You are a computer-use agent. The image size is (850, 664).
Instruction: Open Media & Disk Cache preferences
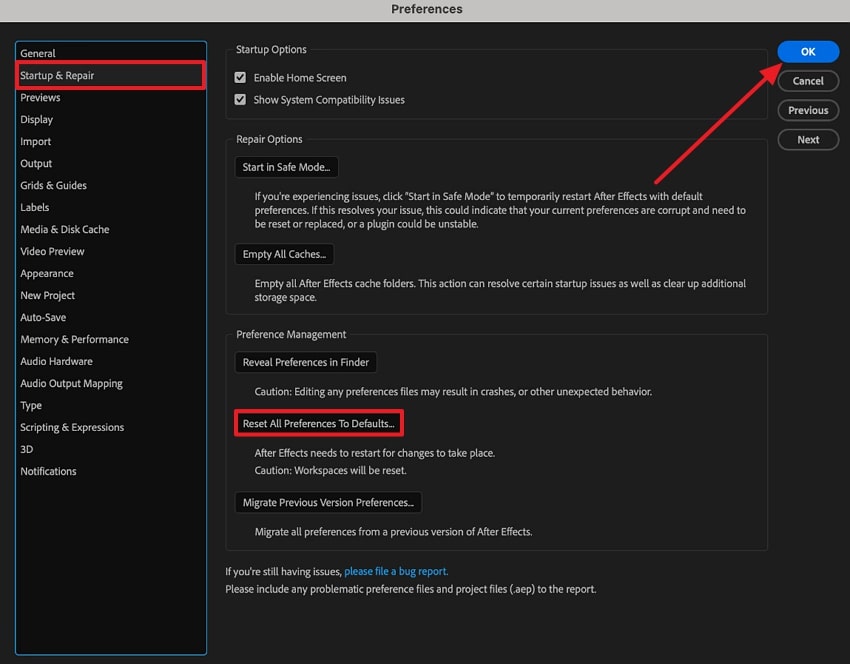point(111,229)
